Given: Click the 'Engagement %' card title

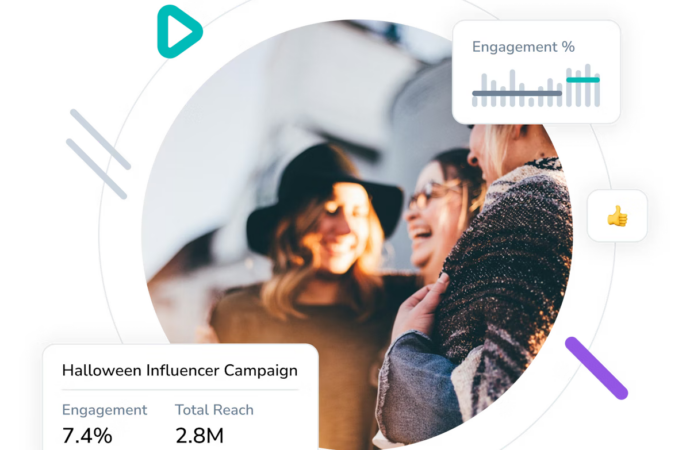Looking at the screenshot, I should [523, 47].
